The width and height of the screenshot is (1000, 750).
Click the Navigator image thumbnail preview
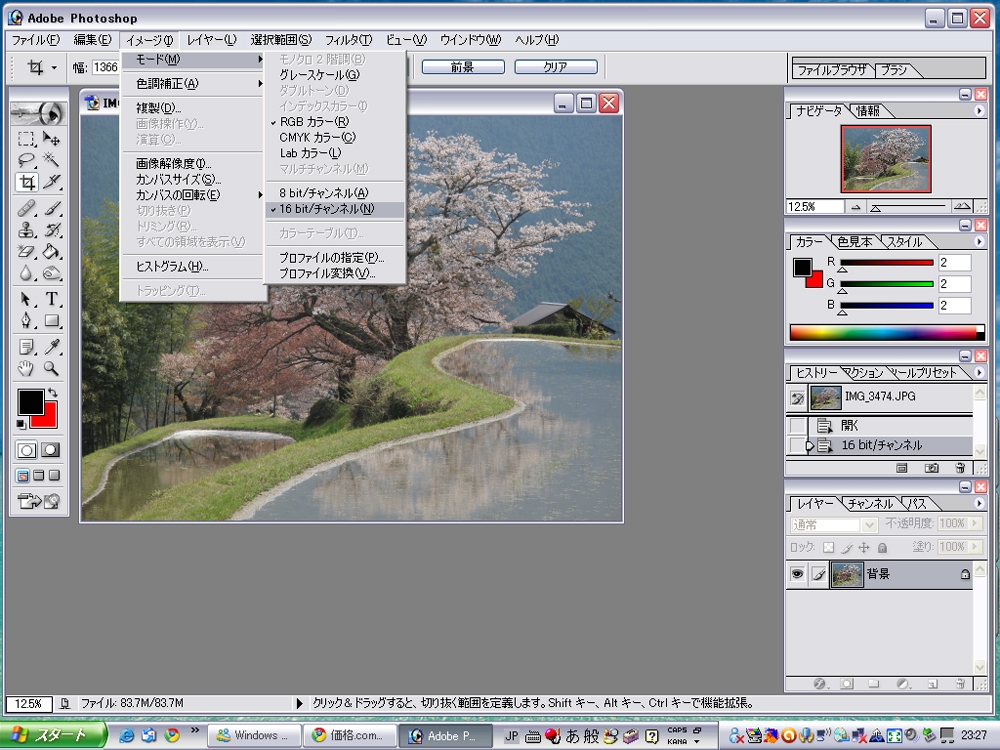coord(885,159)
